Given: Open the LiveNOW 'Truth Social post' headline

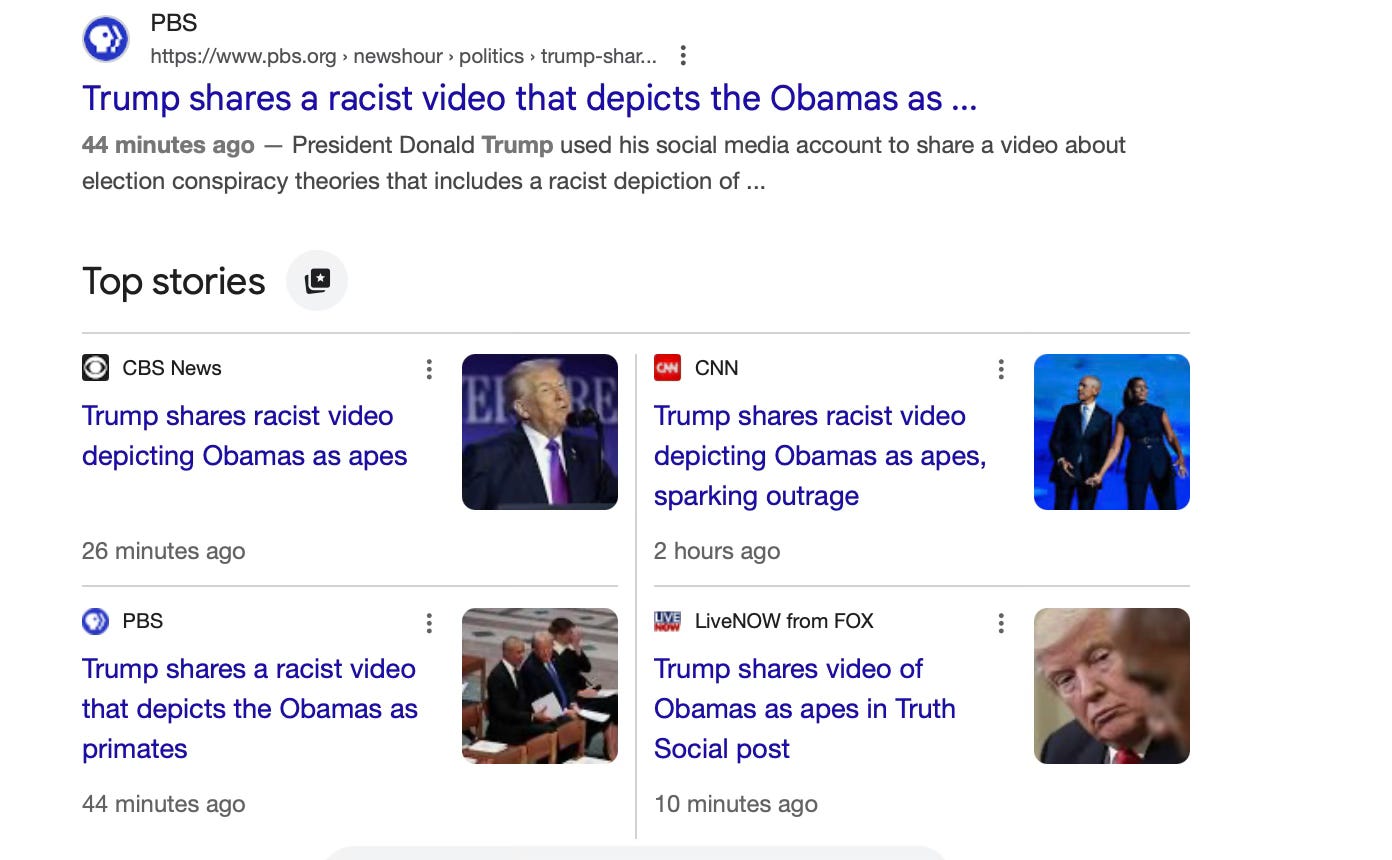Looking at the screenshot, I should click(805, 709).
